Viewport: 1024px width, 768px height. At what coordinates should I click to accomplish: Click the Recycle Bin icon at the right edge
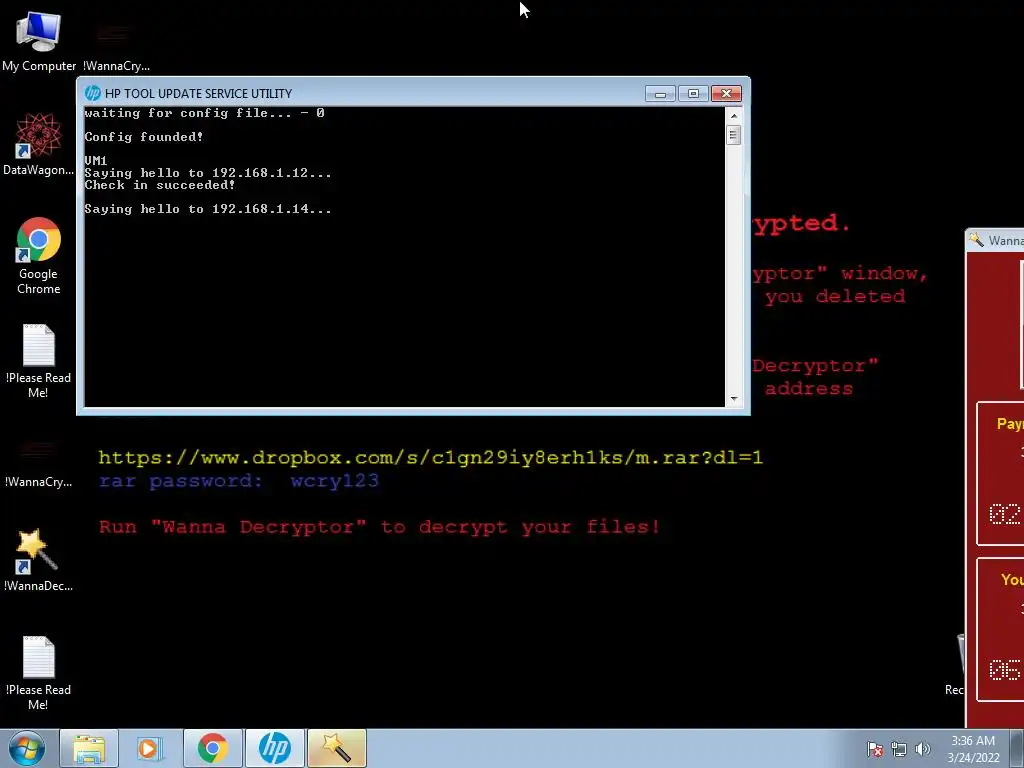957,664
